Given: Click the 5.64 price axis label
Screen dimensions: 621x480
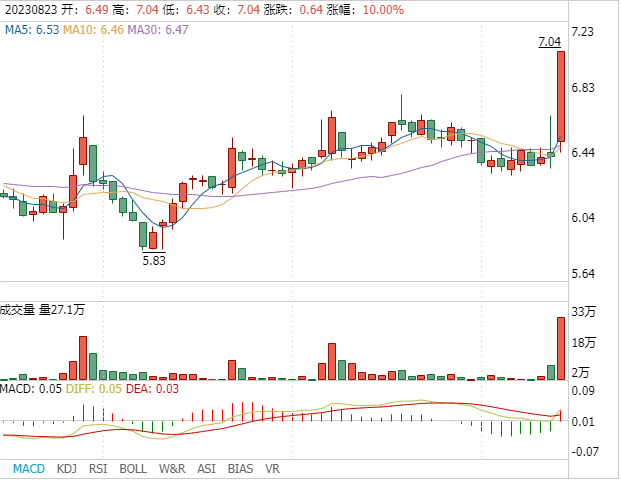Looking at the screenshot, I should pos(583,273).
